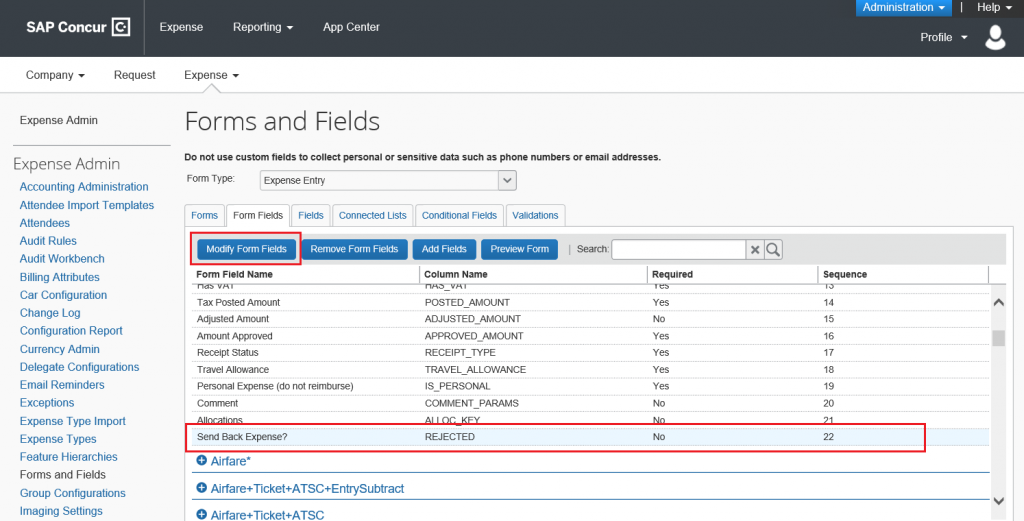Screen dimensions: 1024x521
Task: Expand the Reporting menu
Action: [263, 27]
